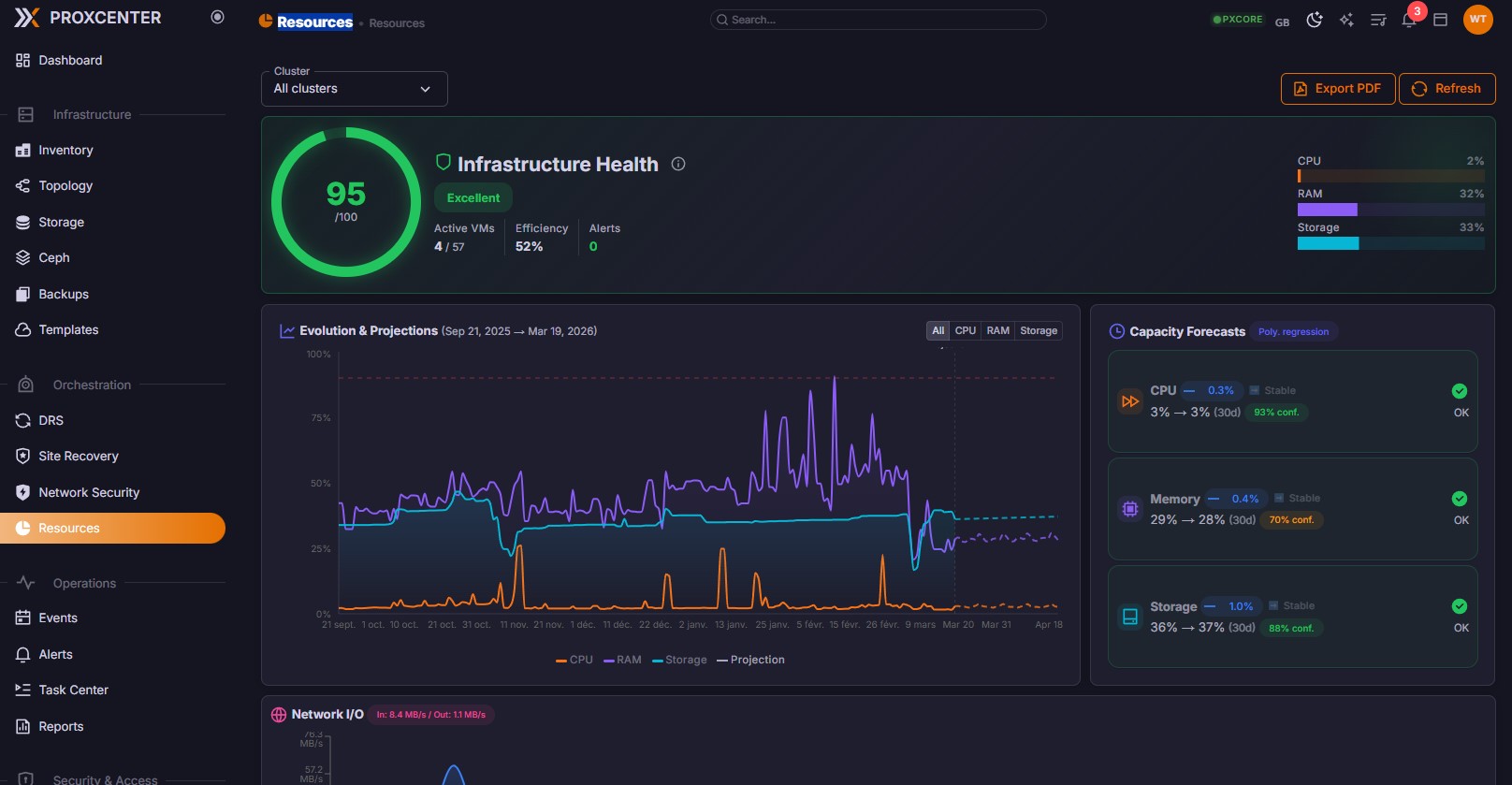Open Topology in the sidebar

pos(65,186)
